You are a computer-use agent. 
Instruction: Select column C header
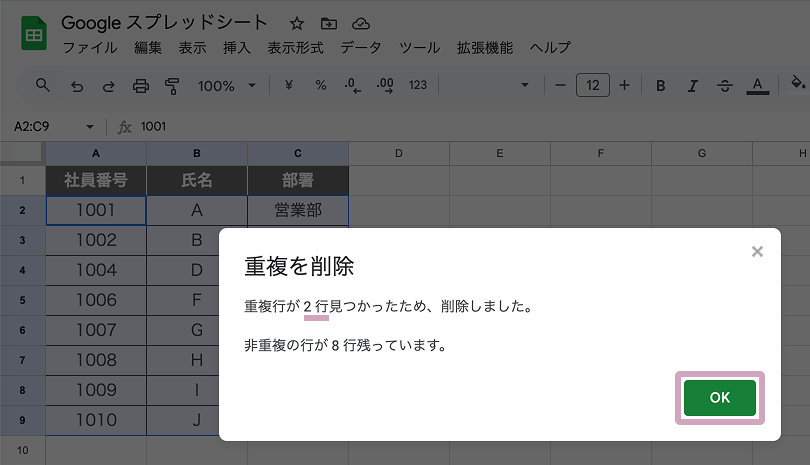[x=298, y=153]
